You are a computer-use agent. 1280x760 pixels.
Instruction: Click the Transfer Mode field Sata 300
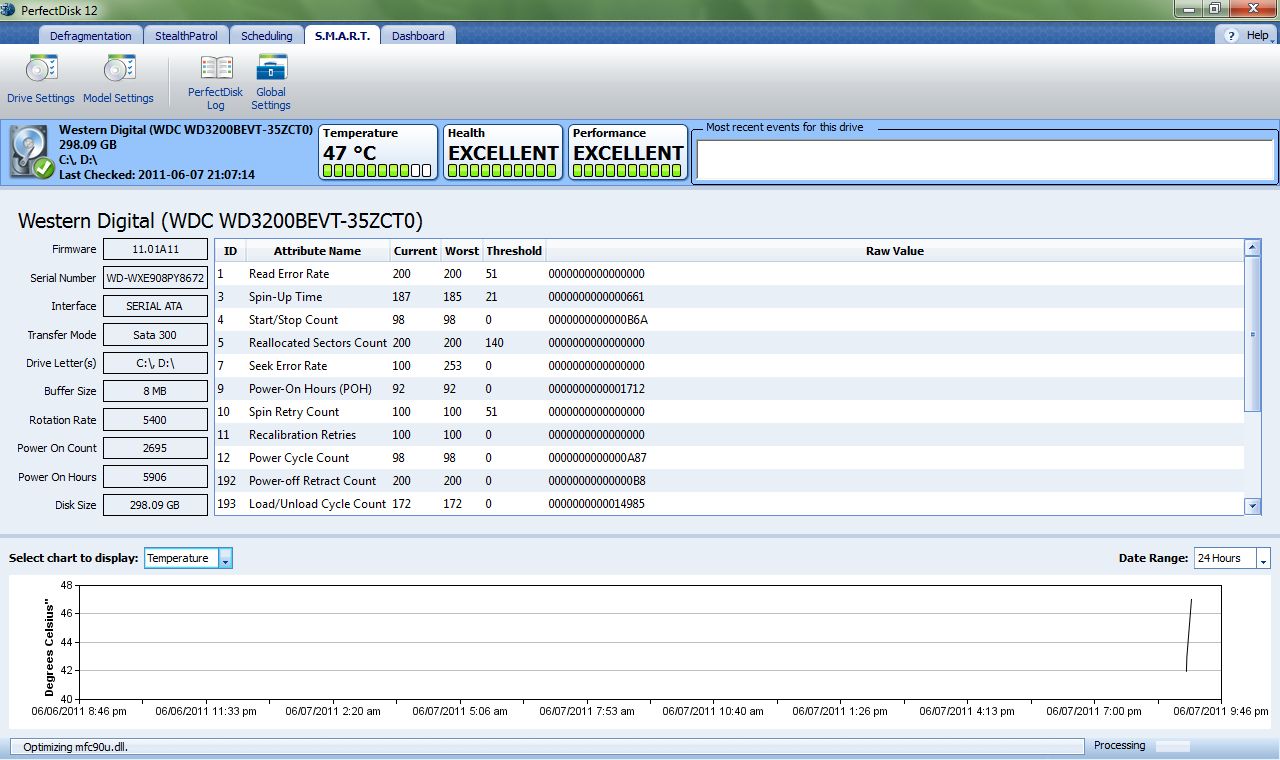(x=155, y=335)
